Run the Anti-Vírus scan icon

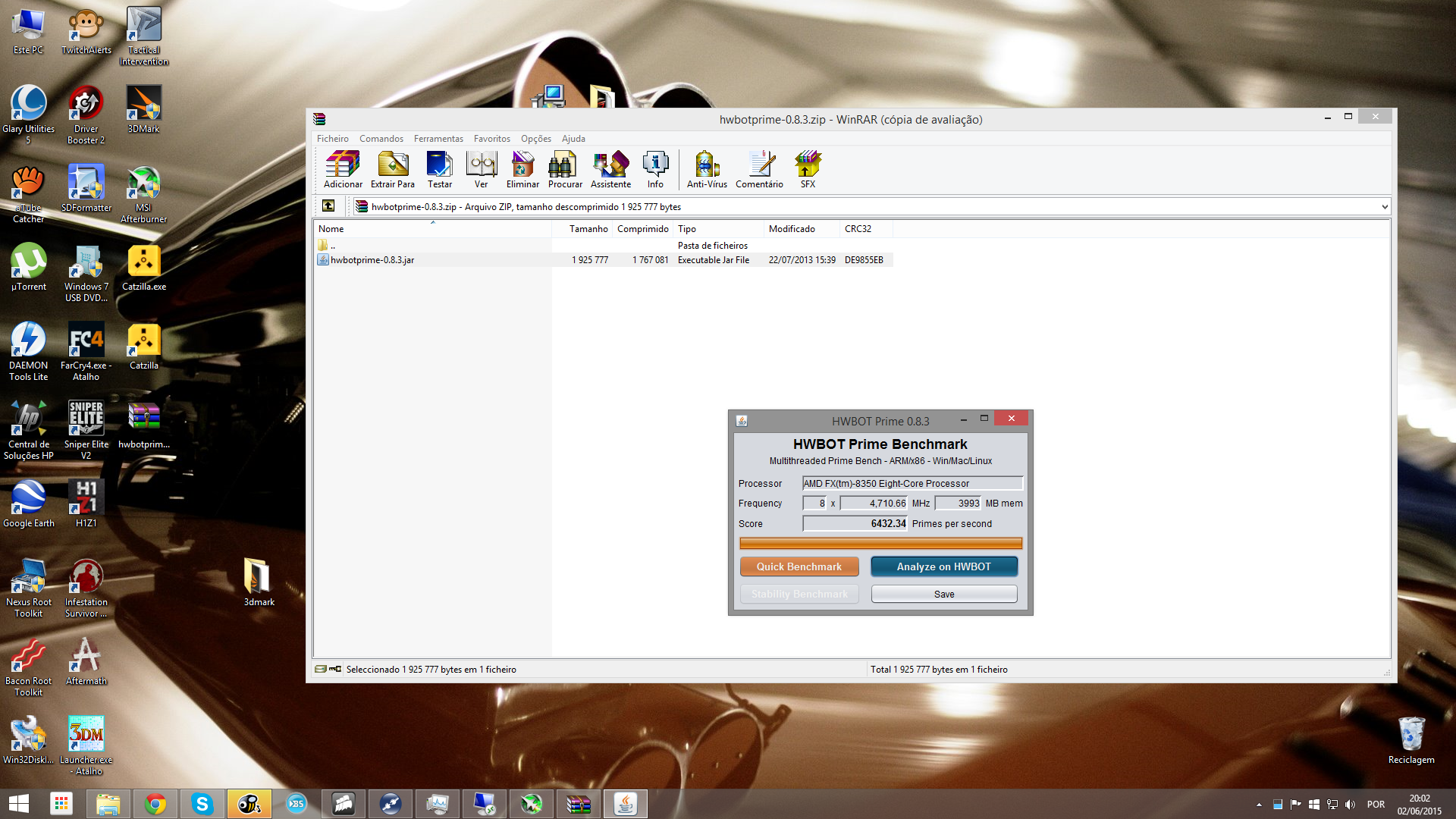(x=707, y=169)
